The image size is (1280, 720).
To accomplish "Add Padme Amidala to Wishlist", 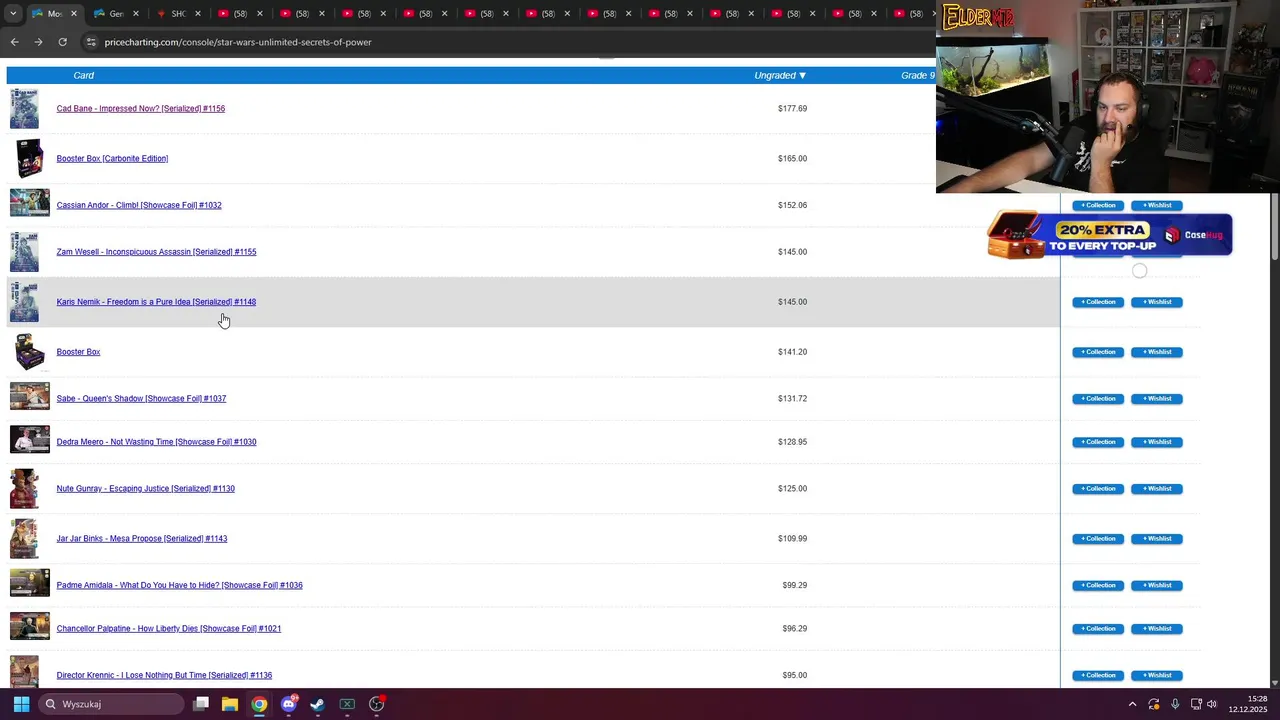I will click(1157, 585).
